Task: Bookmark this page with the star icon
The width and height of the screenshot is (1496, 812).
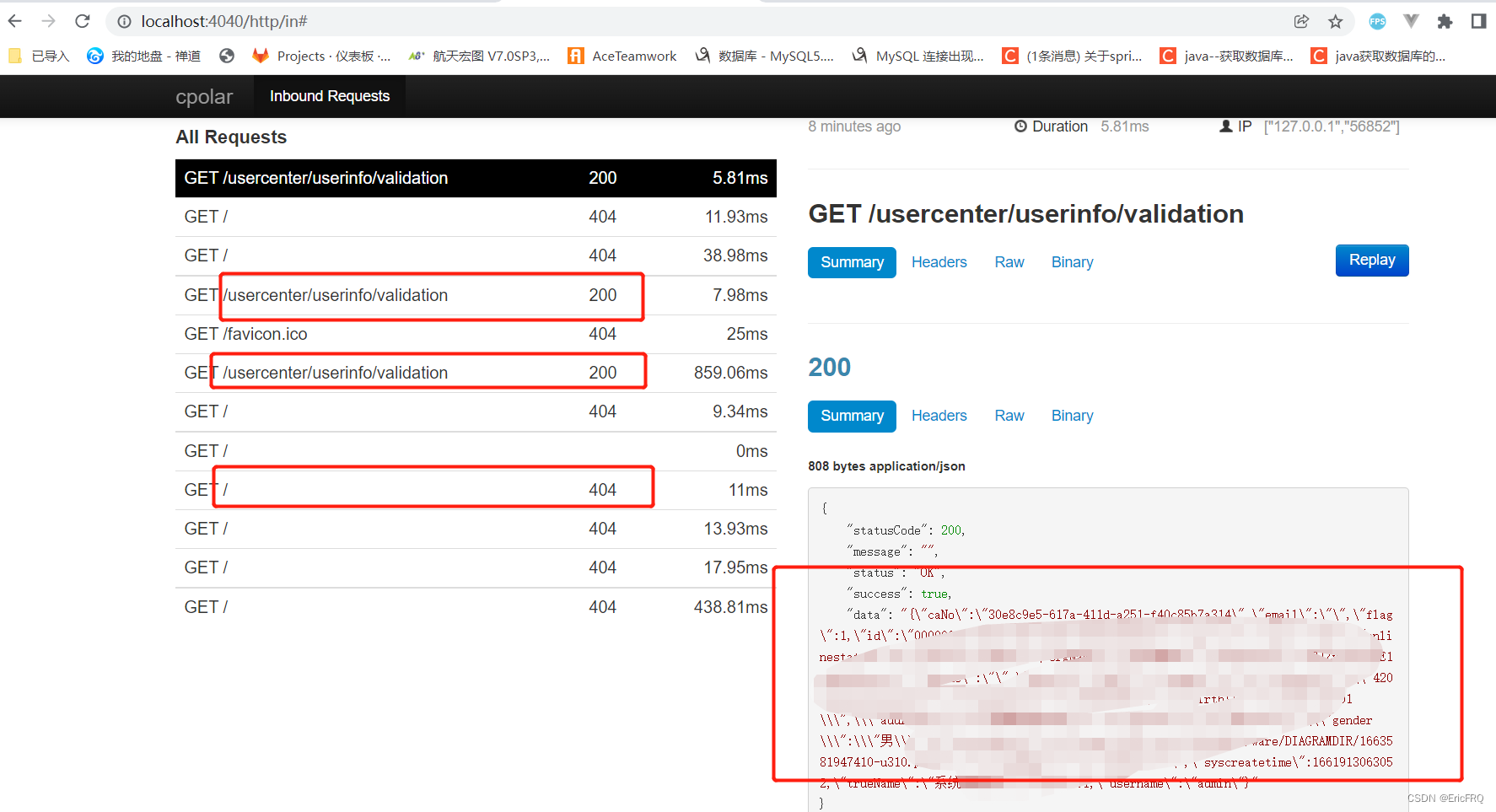Action: pyautogui.click(x=1335, y=22)
